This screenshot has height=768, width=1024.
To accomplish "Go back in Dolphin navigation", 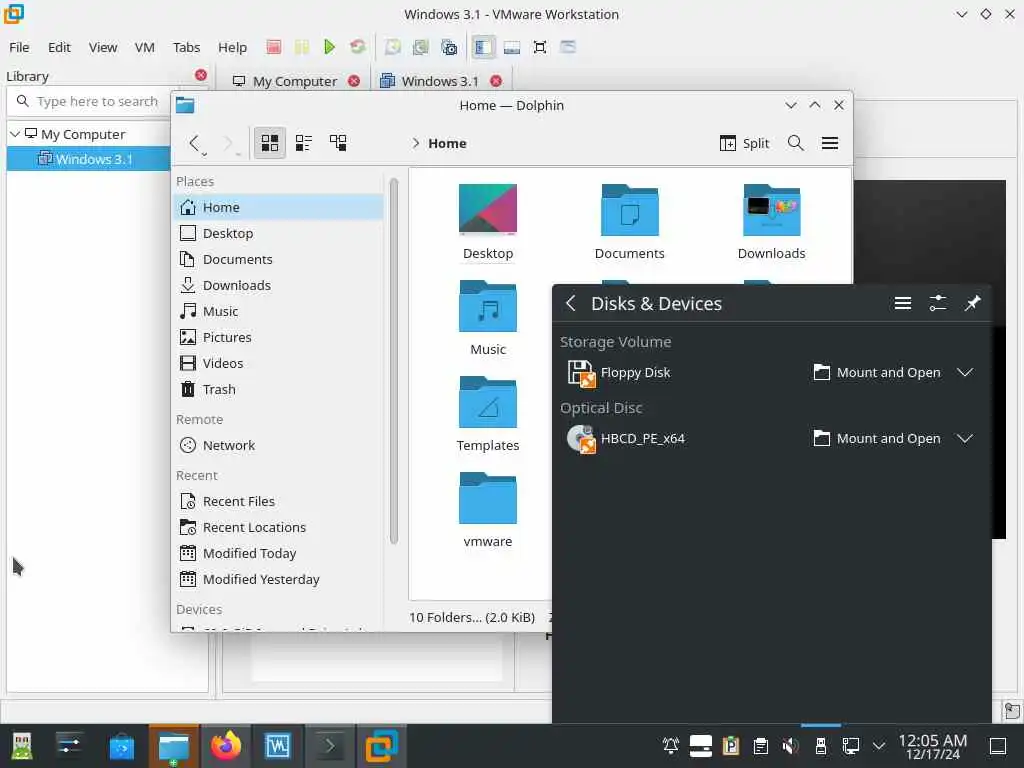I will coord(194,142).
